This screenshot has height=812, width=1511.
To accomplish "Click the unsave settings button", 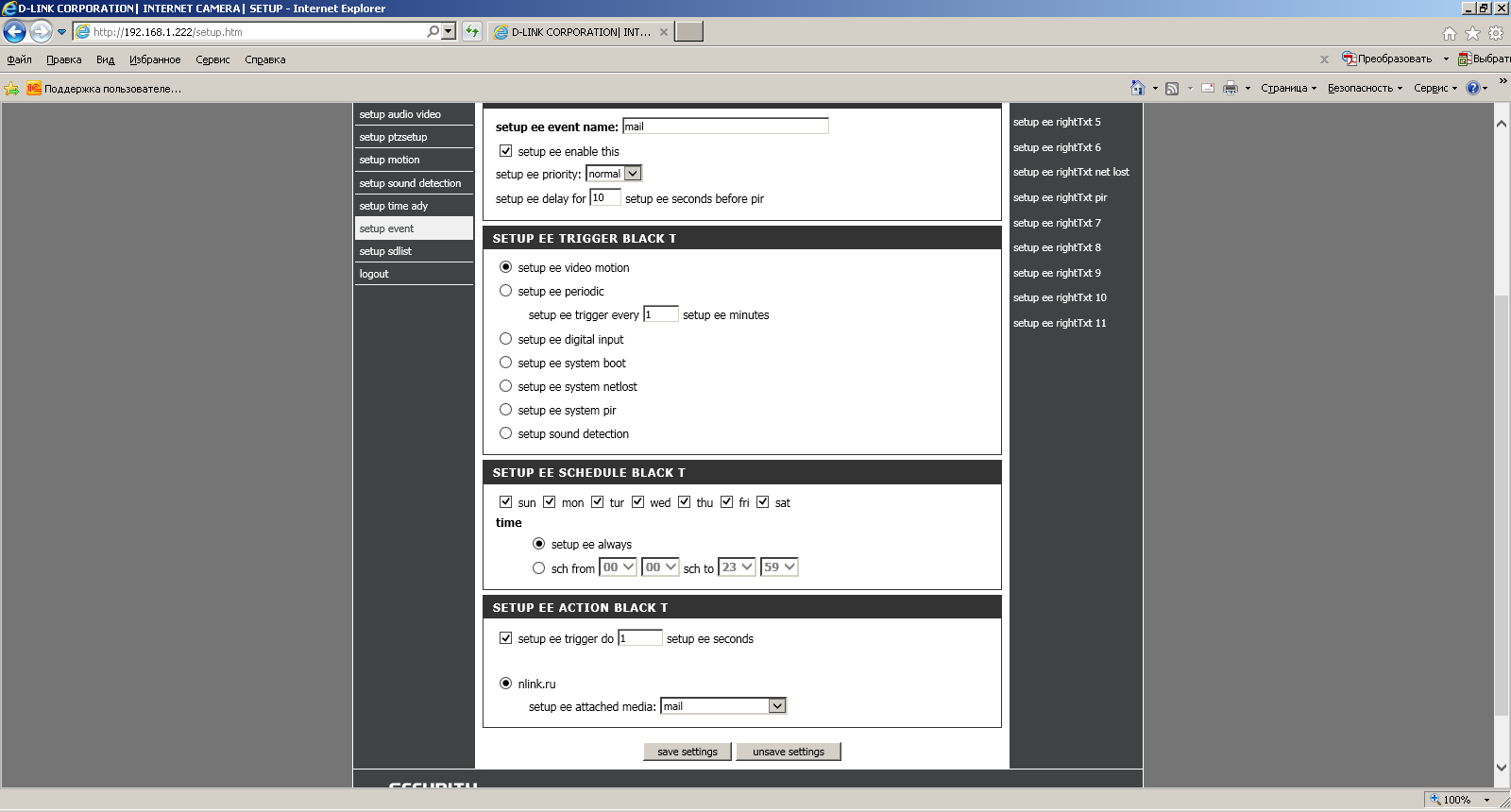I will click(x=789, y=752).
